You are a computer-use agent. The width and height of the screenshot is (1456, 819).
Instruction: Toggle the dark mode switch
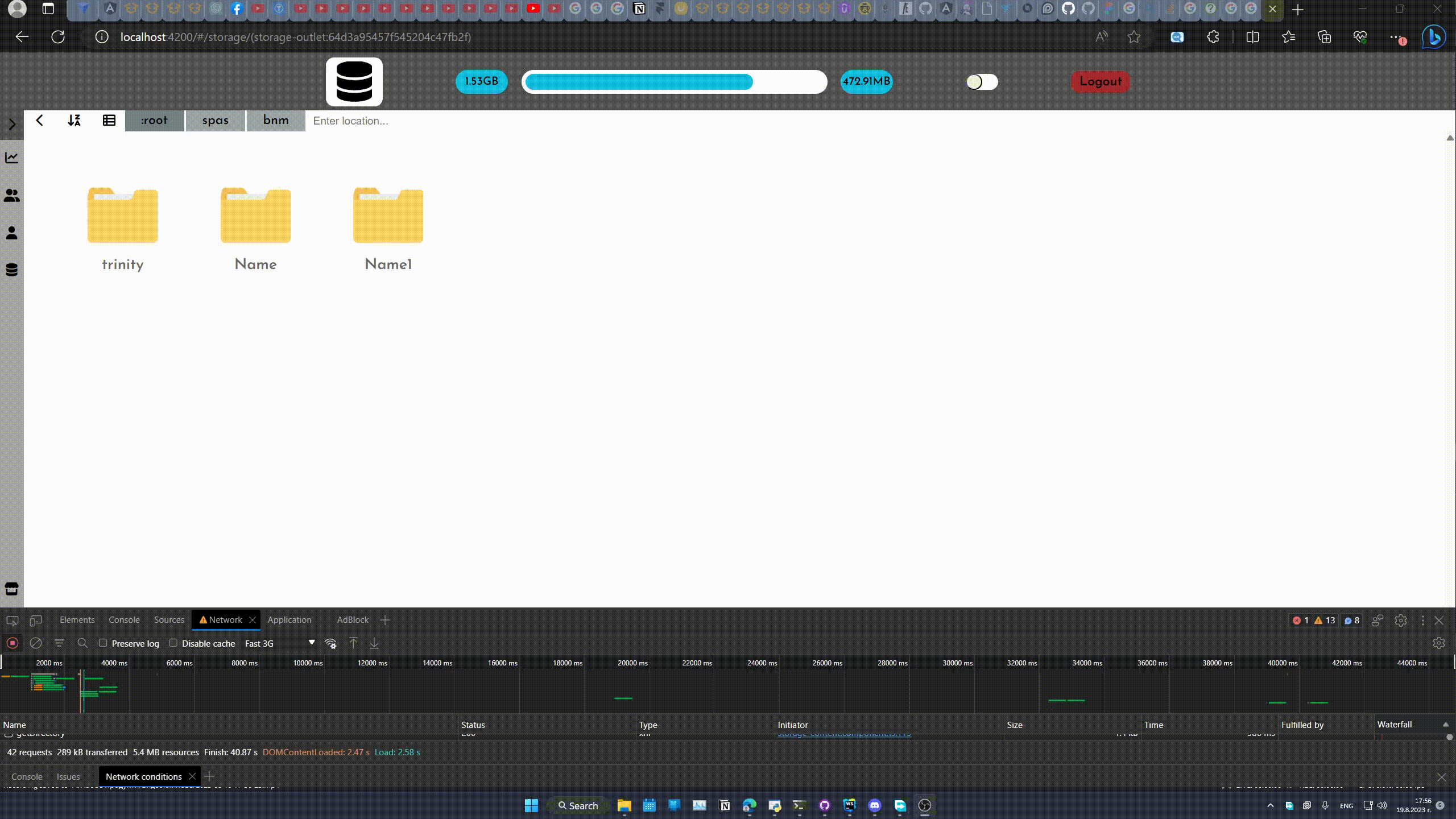click(982, 82)
